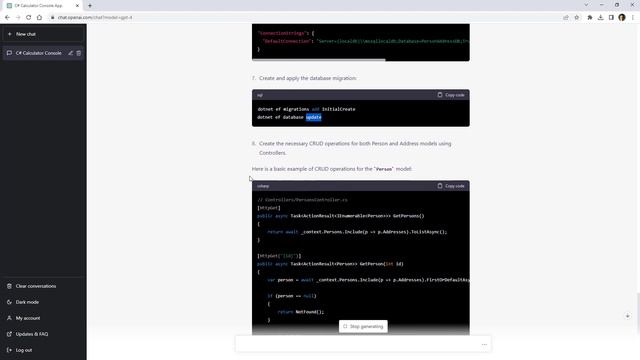
Task: Click the address bar URL
Action: click(x=95, y=18)
